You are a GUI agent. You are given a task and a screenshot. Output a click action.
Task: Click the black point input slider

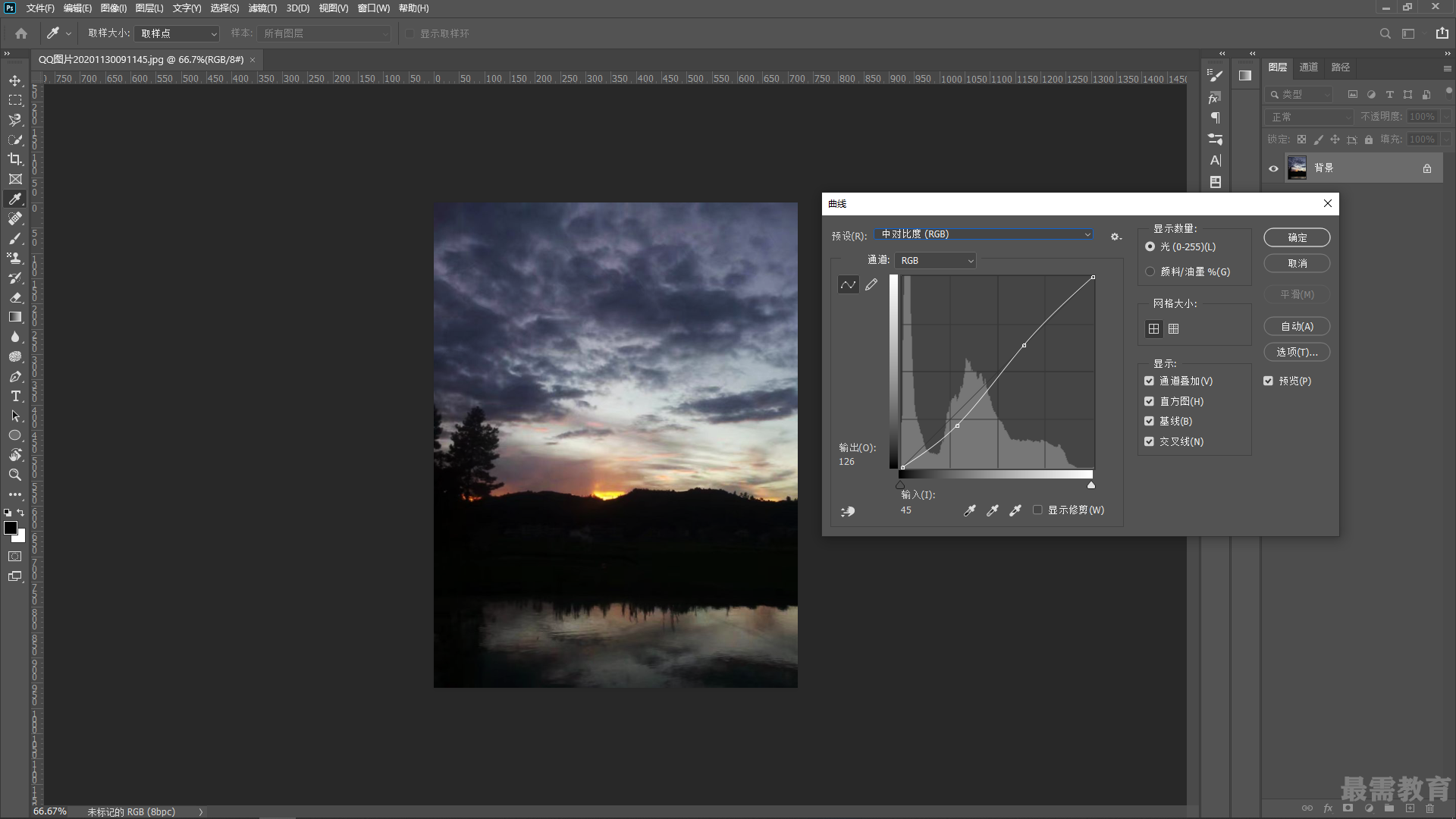900,485
